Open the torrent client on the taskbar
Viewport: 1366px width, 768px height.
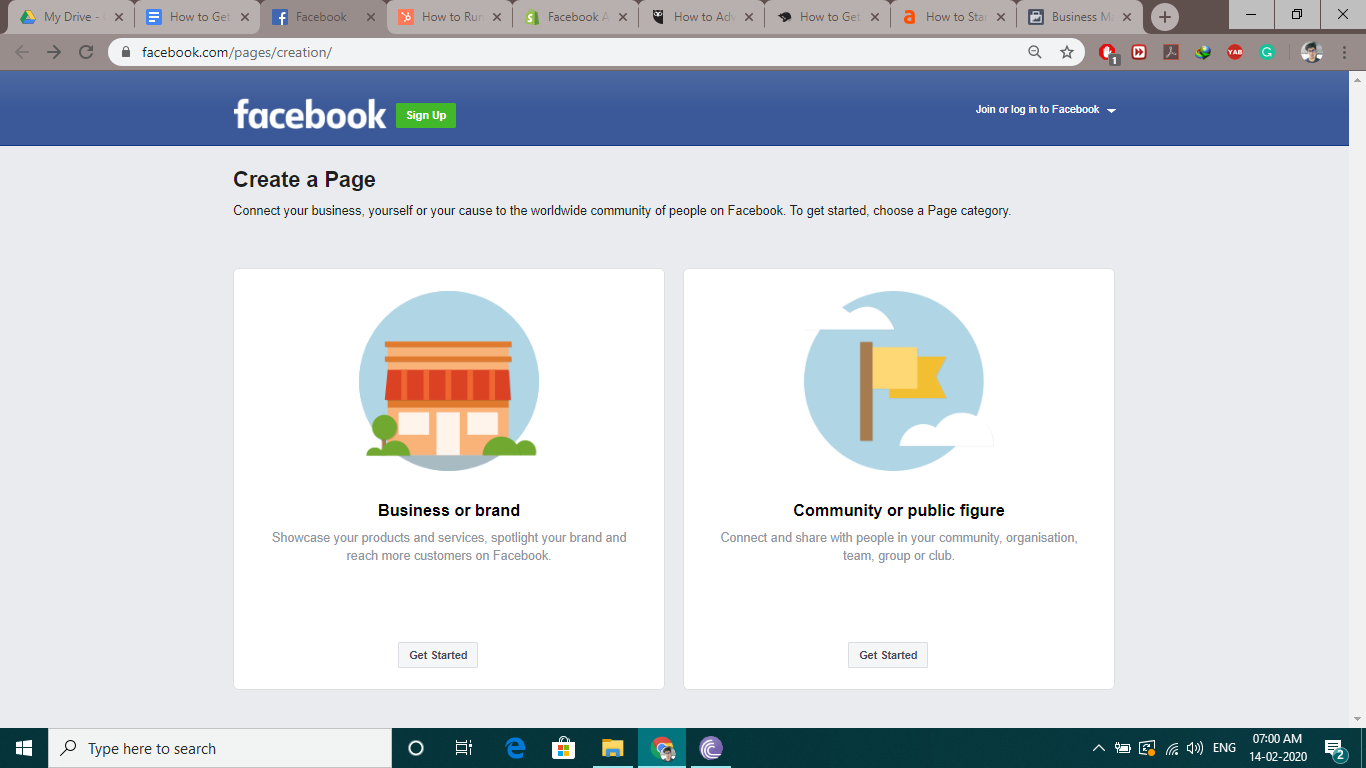[x=711, y=748]
